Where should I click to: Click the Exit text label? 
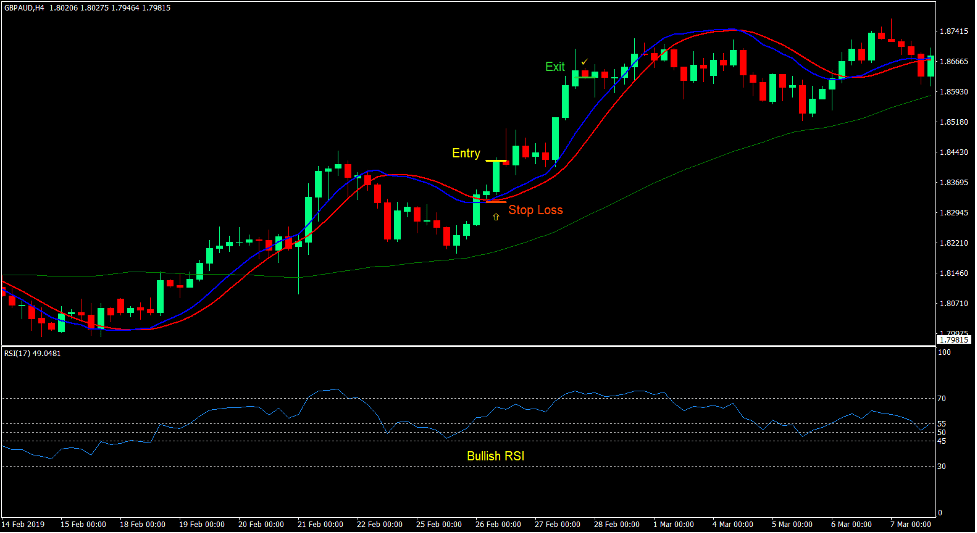pyautogui.click(x=555, y=67)
